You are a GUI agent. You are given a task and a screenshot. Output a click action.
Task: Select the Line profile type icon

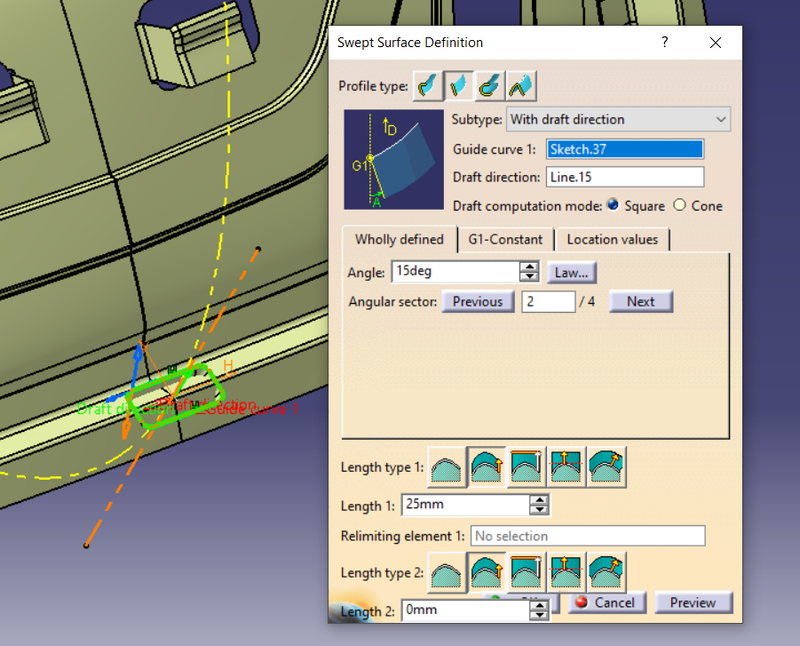(458, 86)
